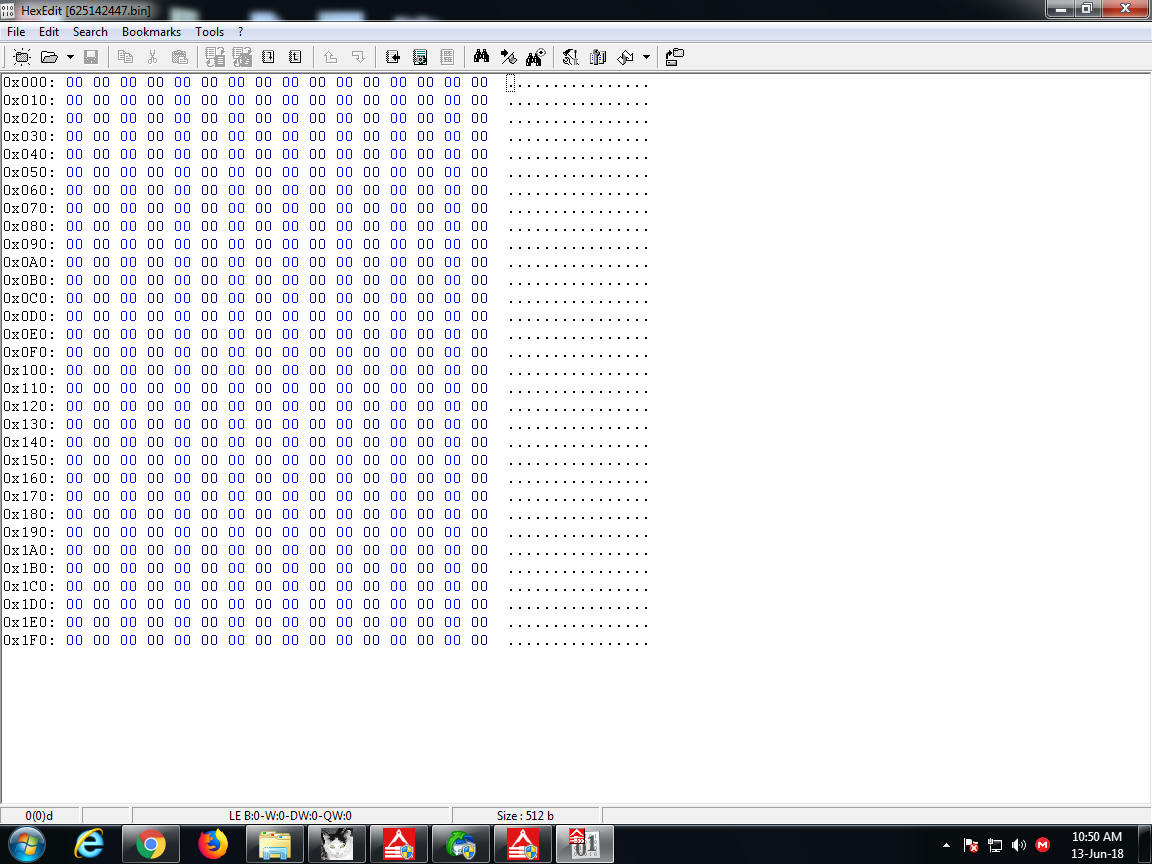The image size is (1152, 864).
Task: Click the Copy toolbar icon
Action: click(126, 57)
